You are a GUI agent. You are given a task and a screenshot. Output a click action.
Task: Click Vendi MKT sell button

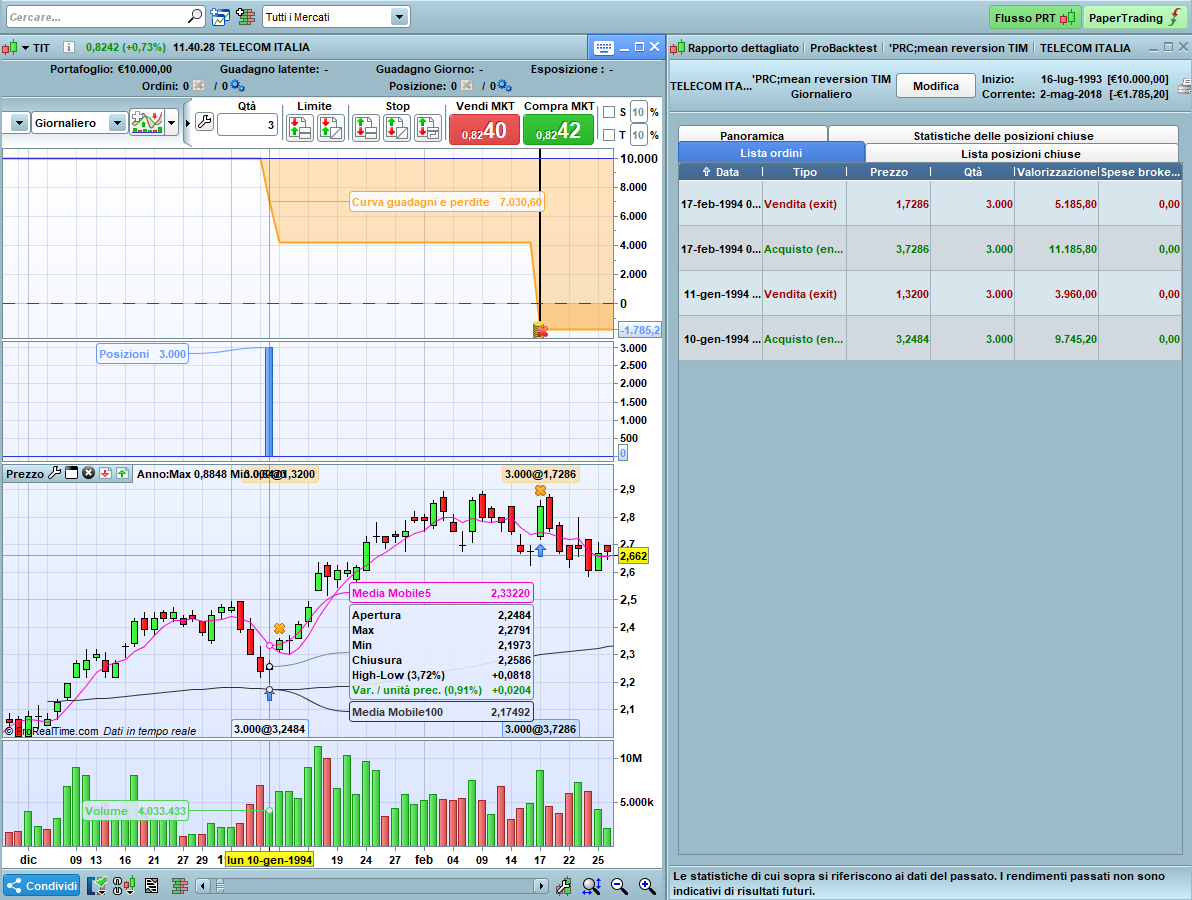point(483,130)
